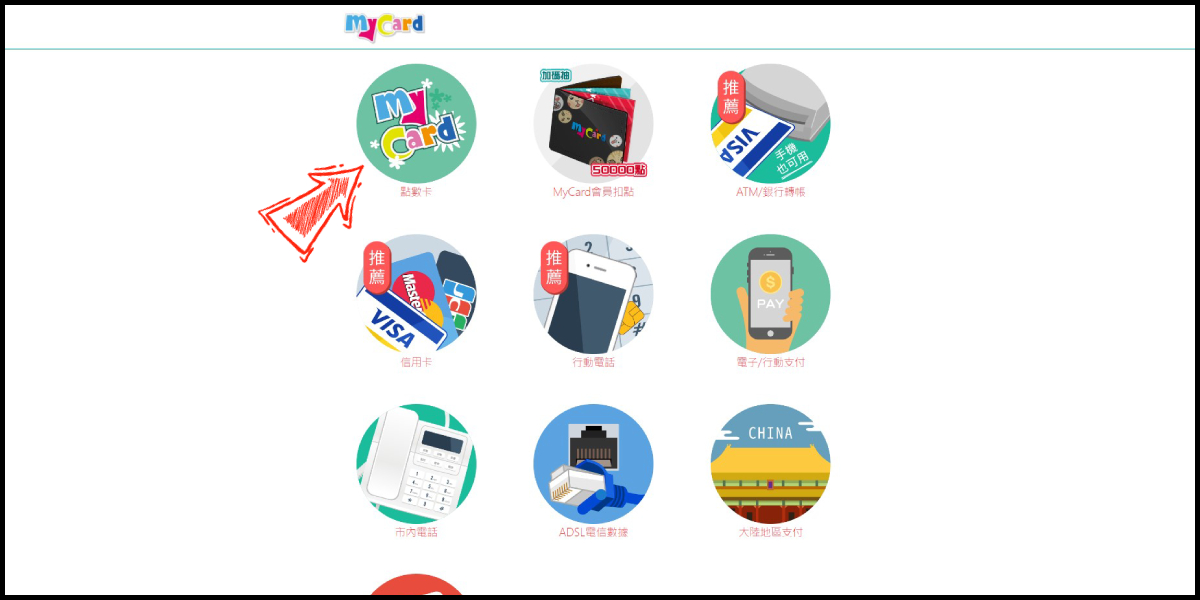Click the ATM/銀行轉帳 text label
Viewport: 1200px width, 600px height.
click(770, 192)
